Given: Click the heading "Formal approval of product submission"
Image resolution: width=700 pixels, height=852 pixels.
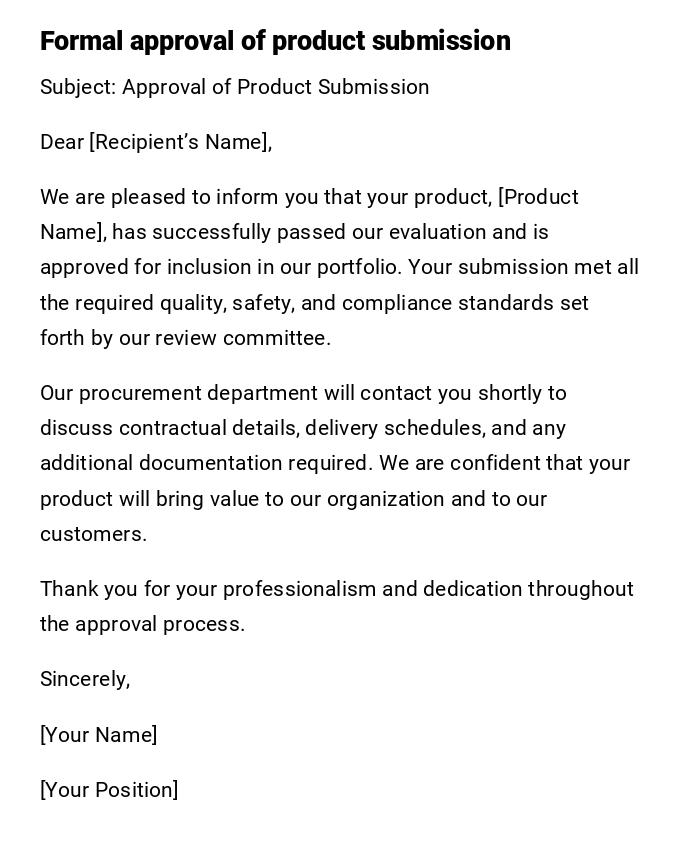Looking at the screenshot, I should pos(275,41).
